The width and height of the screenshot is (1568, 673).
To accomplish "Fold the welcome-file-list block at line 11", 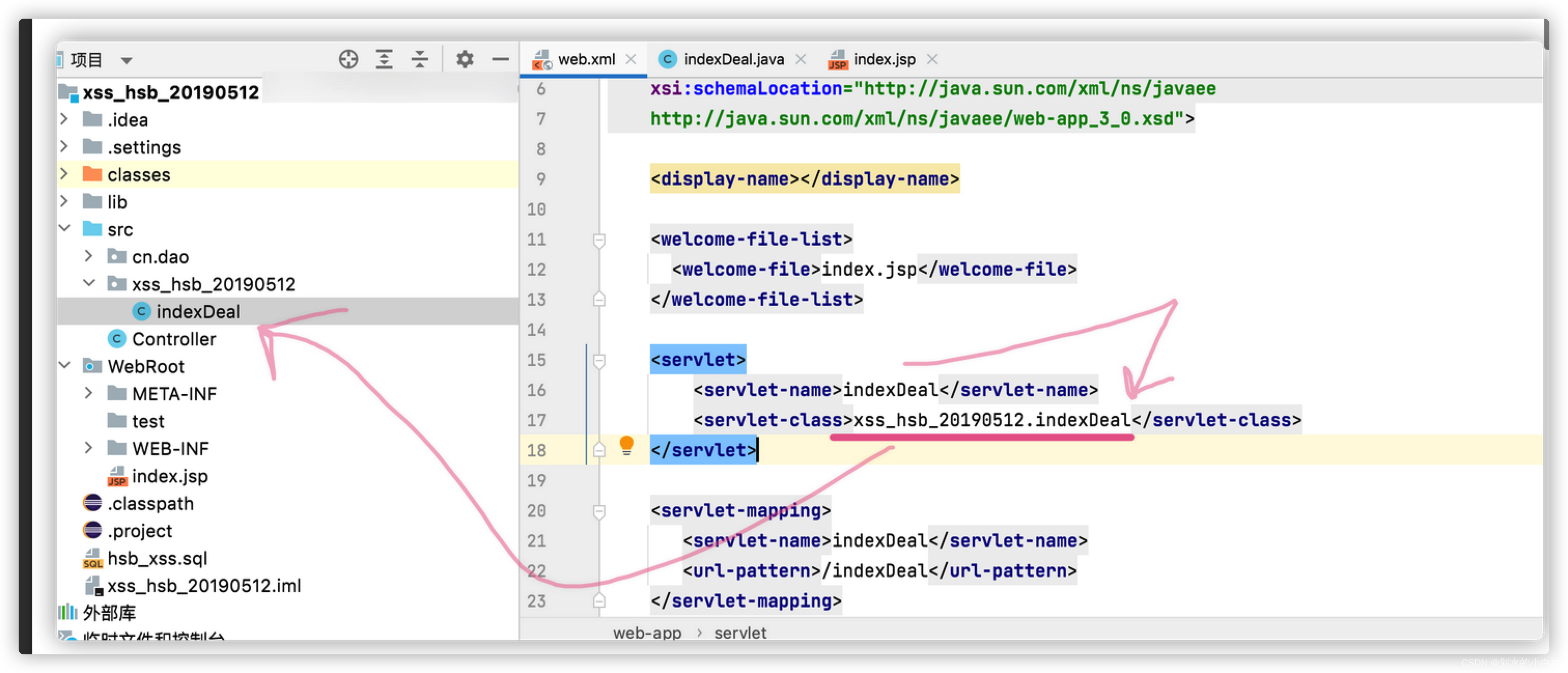I will coord(599,241).
